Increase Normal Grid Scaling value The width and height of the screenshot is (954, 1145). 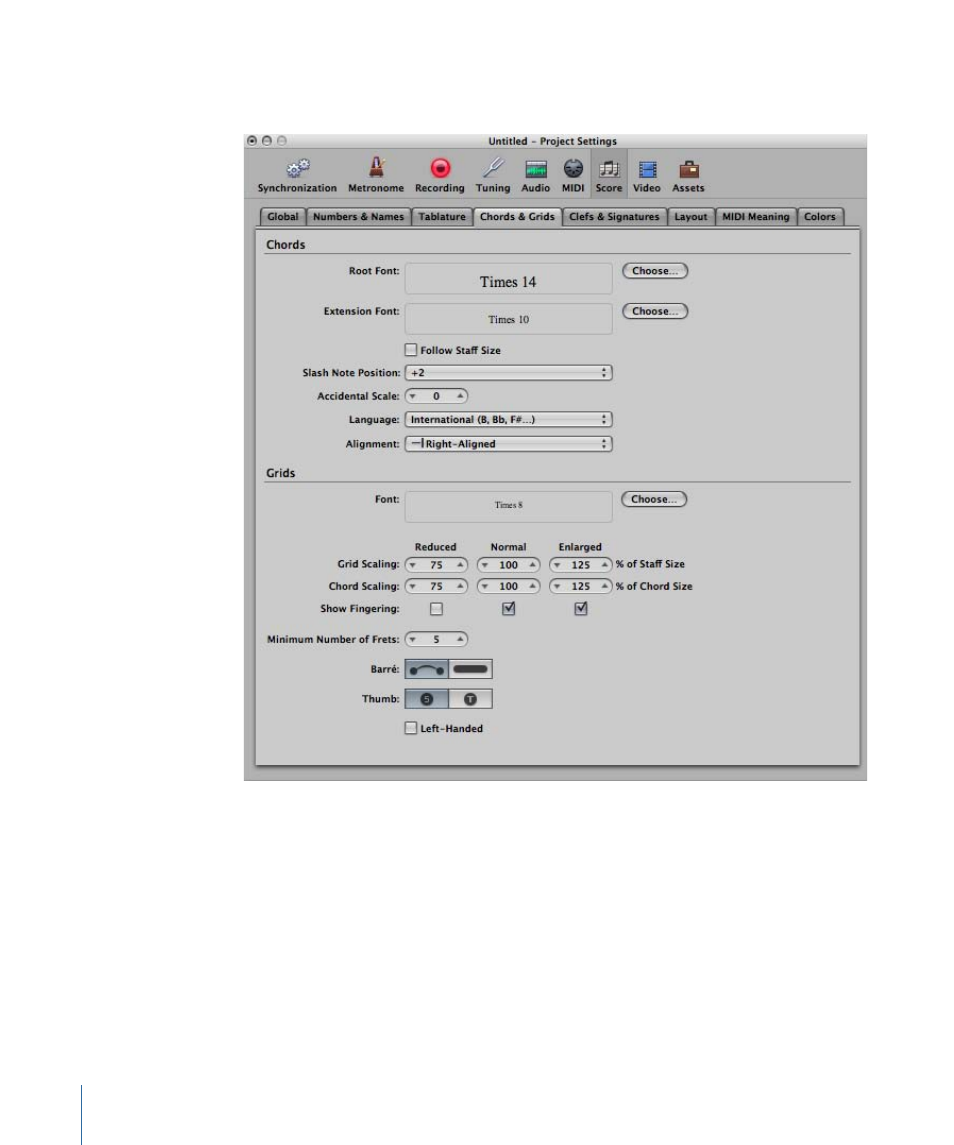pyautogui.click(x=532, y=565)
